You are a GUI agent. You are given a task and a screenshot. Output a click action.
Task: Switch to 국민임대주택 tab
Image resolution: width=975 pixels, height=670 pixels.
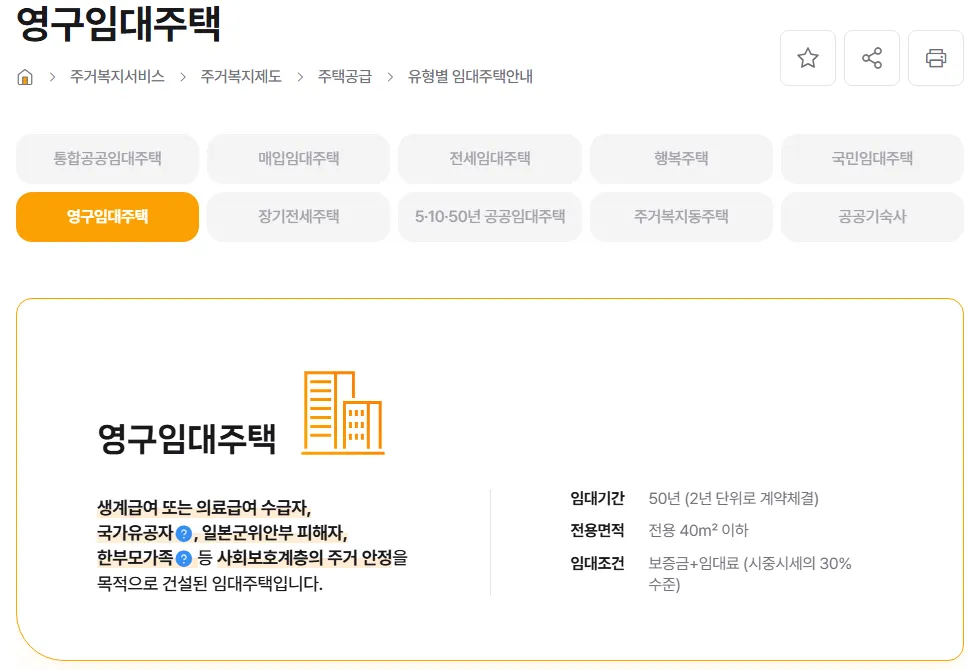(x=872, y=159)
